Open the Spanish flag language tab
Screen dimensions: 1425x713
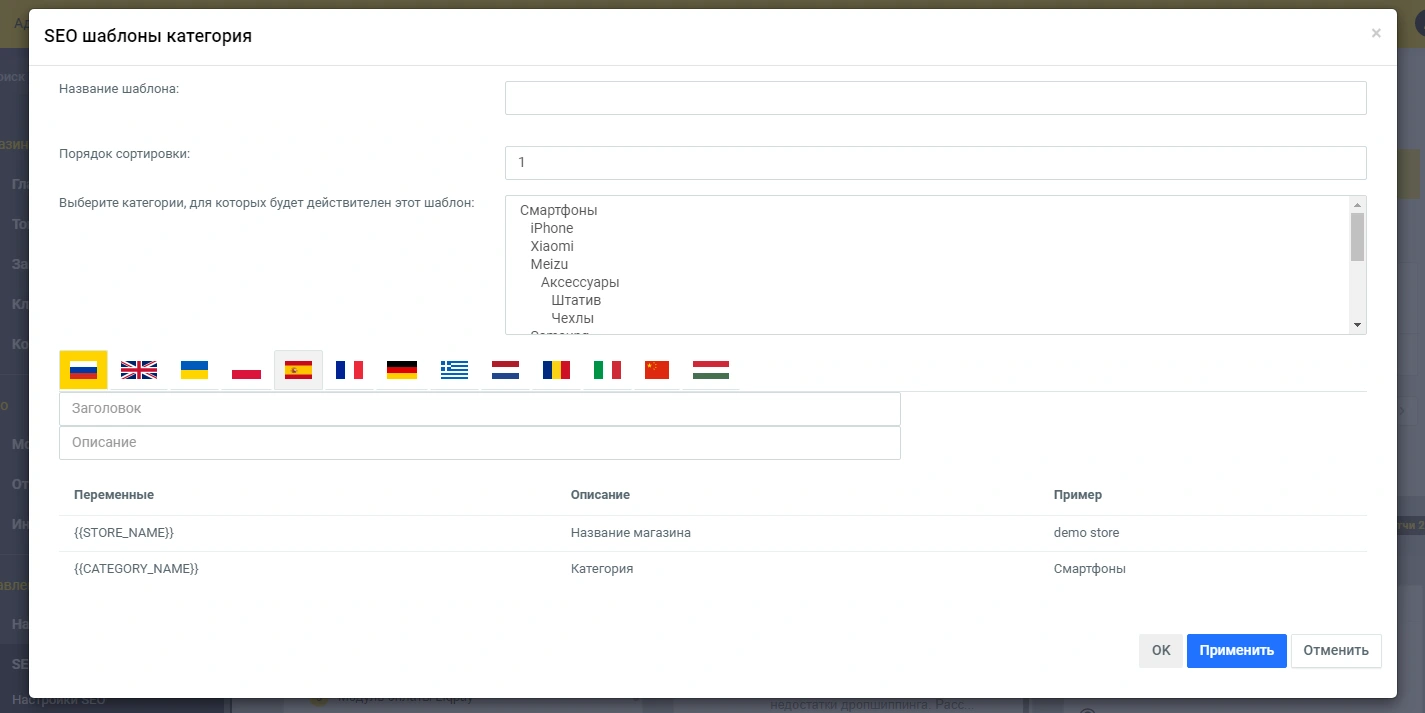coord(298,370)
